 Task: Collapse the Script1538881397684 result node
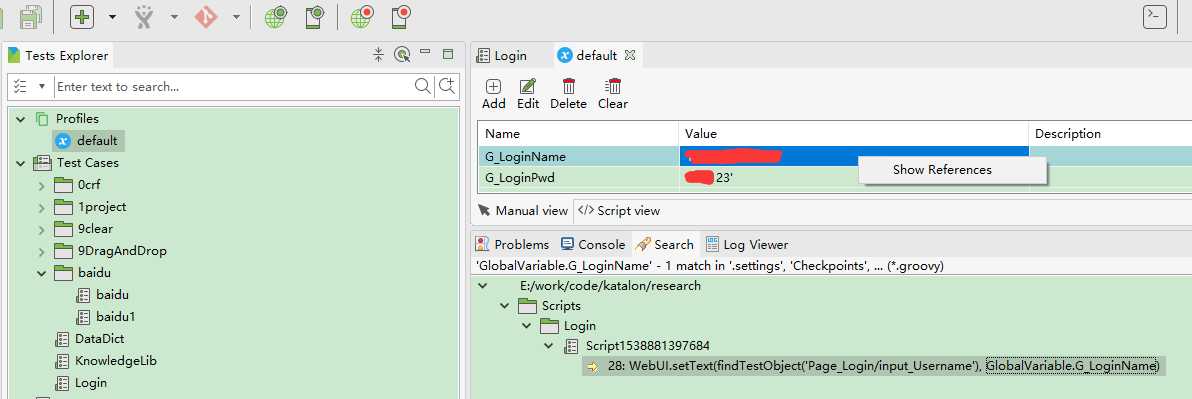pyautogui.click(x=549, y=347)
